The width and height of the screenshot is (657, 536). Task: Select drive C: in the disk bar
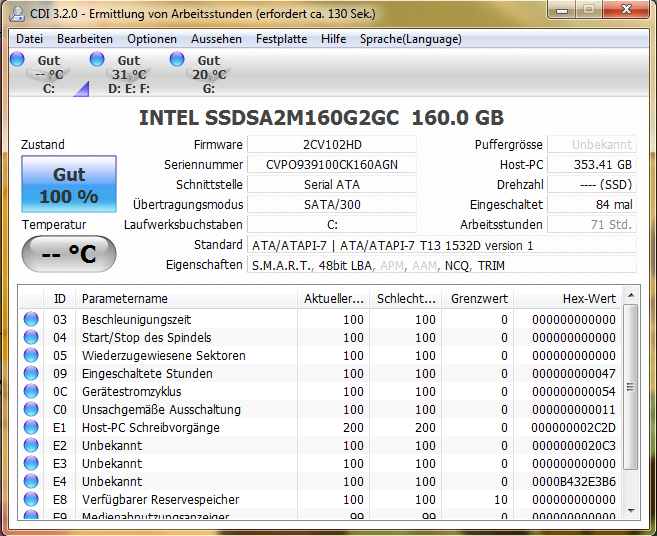(49, 74)
